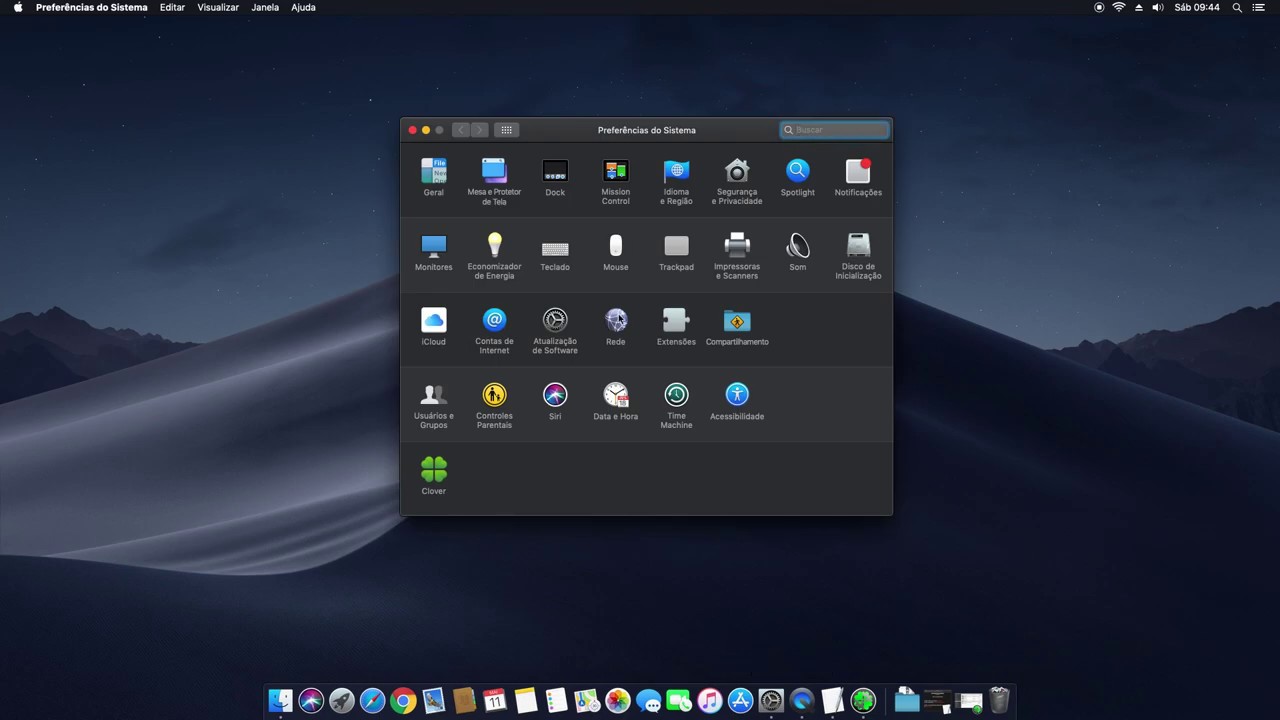Open Disco de Inicialização preferences
The width and height of the screenshot is (1280, 720).
coord(858,256)
